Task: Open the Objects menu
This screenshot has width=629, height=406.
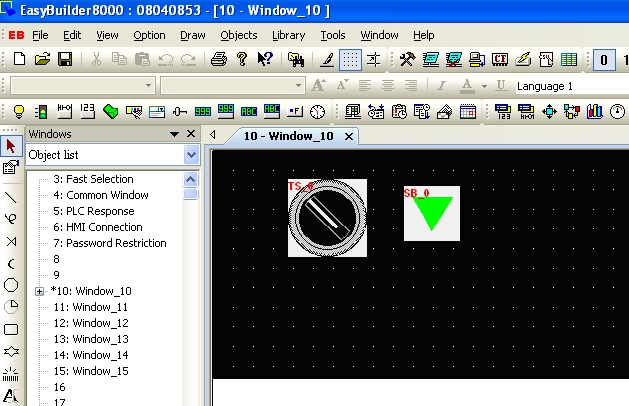Action: click(239, 35)
